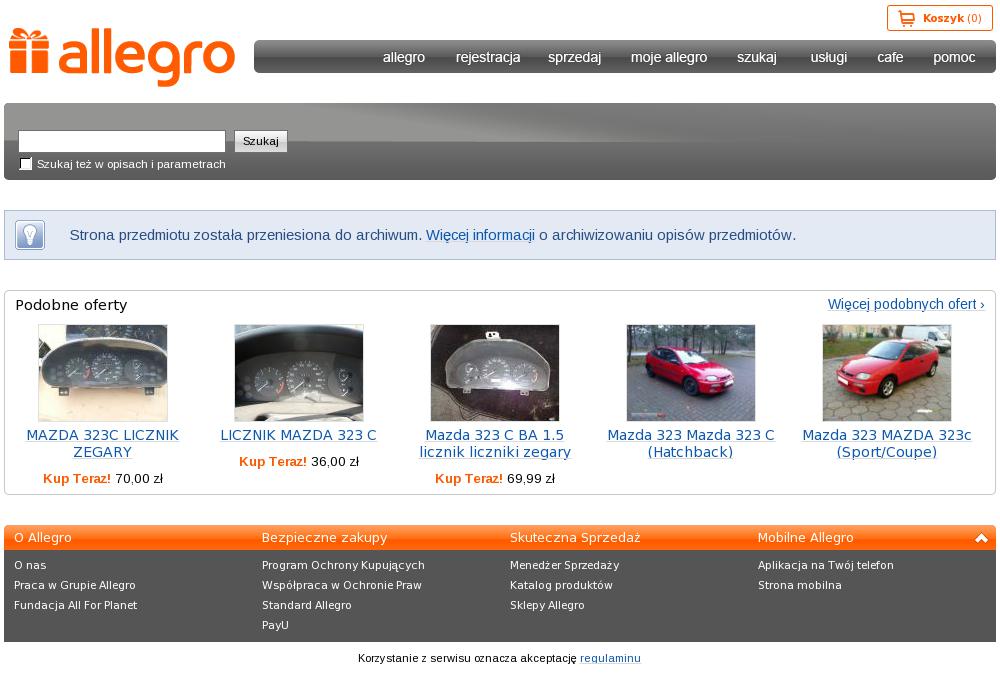Click the Mobilne Allegro footer heading
The image size is (1000, 678).
(x=805, y=538)
